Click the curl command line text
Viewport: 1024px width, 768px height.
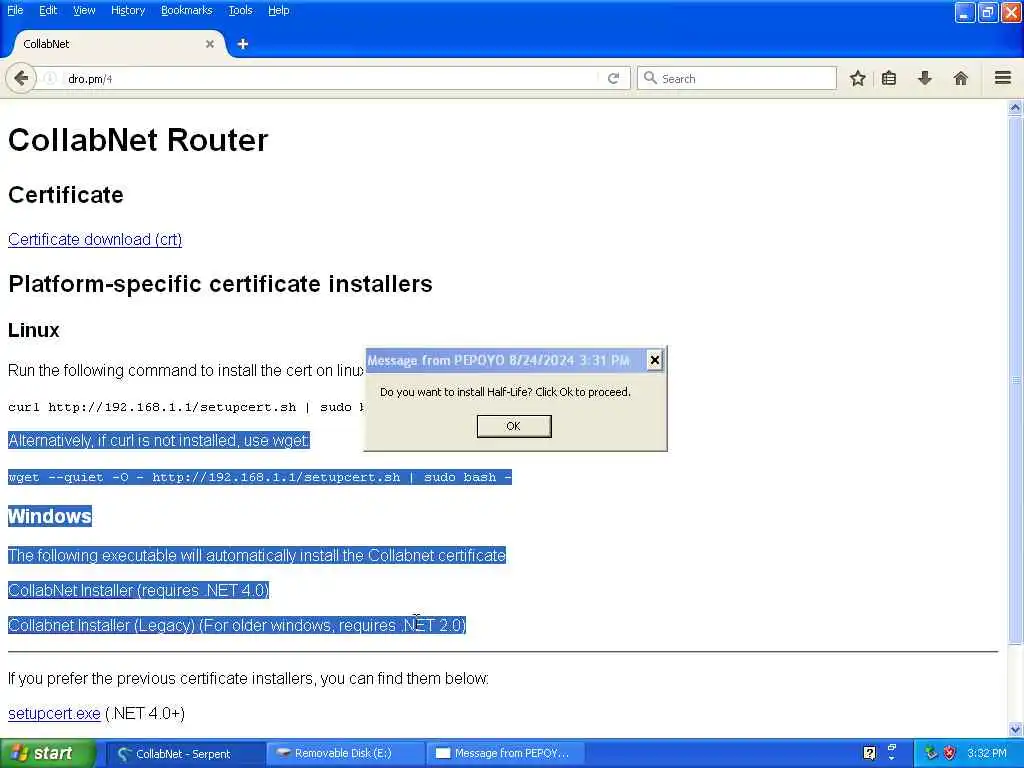(x=186, y=408)
